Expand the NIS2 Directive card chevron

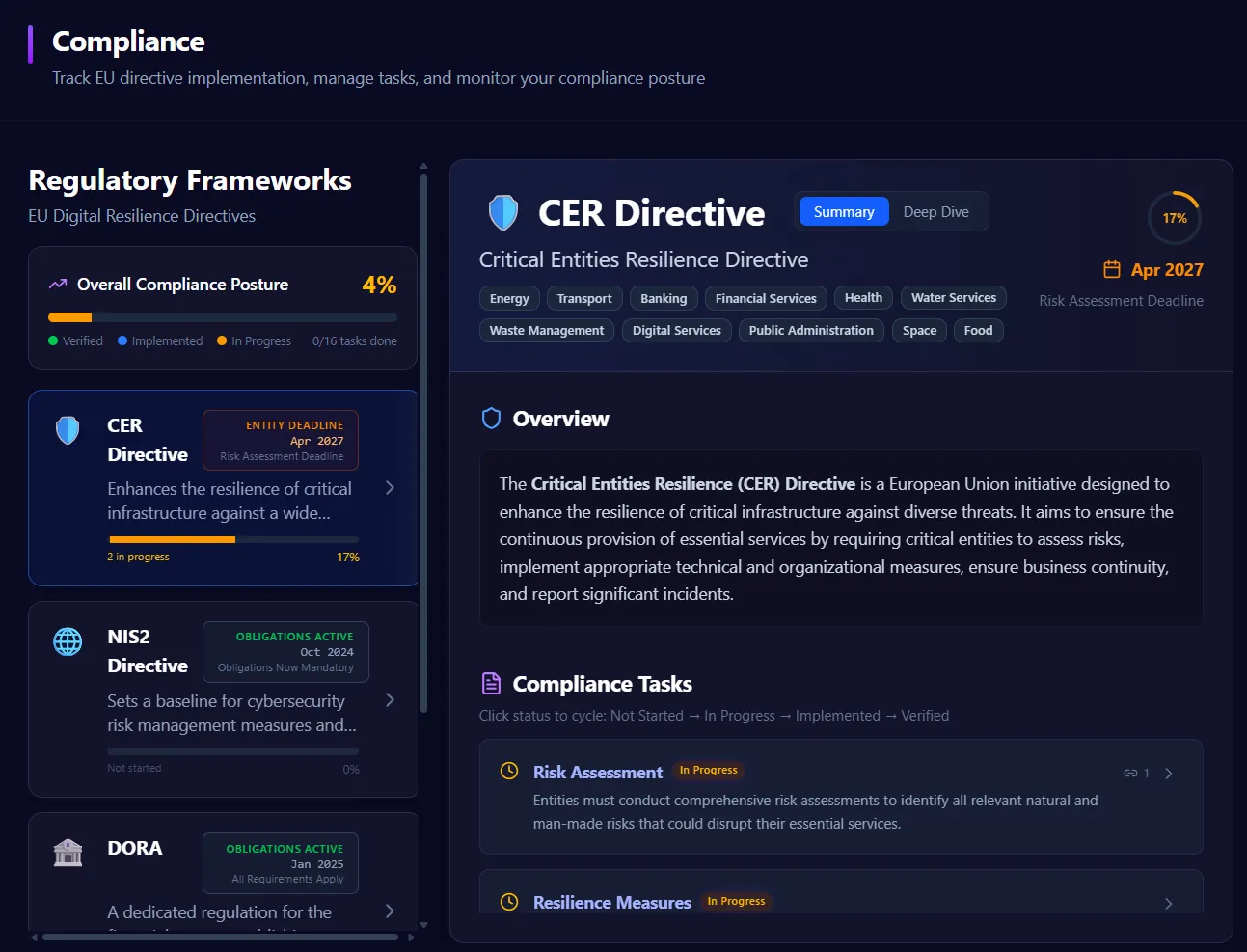(390, 700)
